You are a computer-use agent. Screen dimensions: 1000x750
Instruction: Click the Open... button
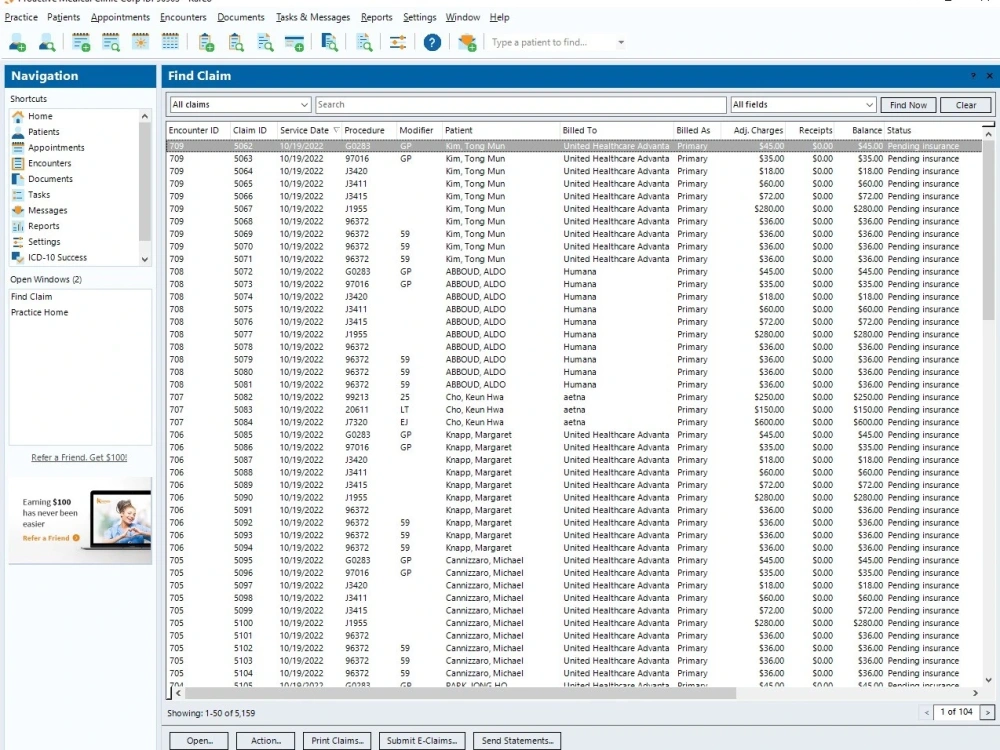(x=200, y=740)
